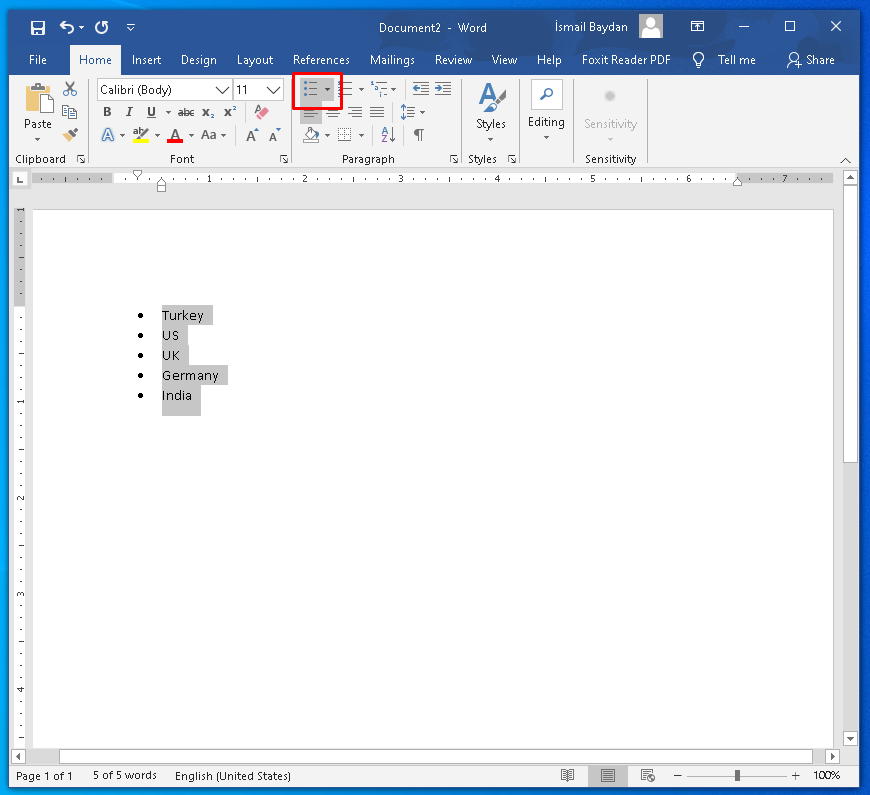Switch to Read Mode view

567,775
